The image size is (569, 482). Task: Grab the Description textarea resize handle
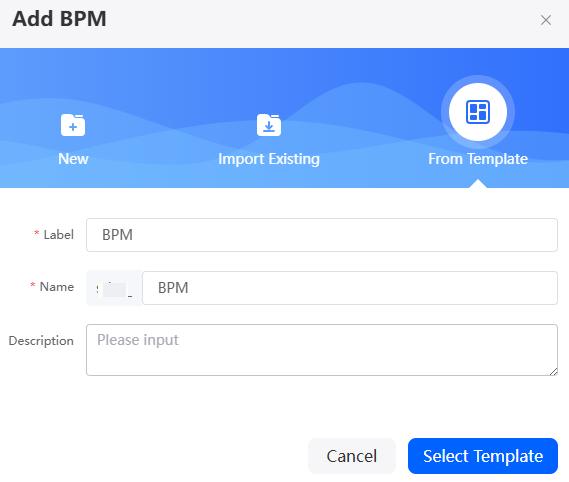(553, 371)
